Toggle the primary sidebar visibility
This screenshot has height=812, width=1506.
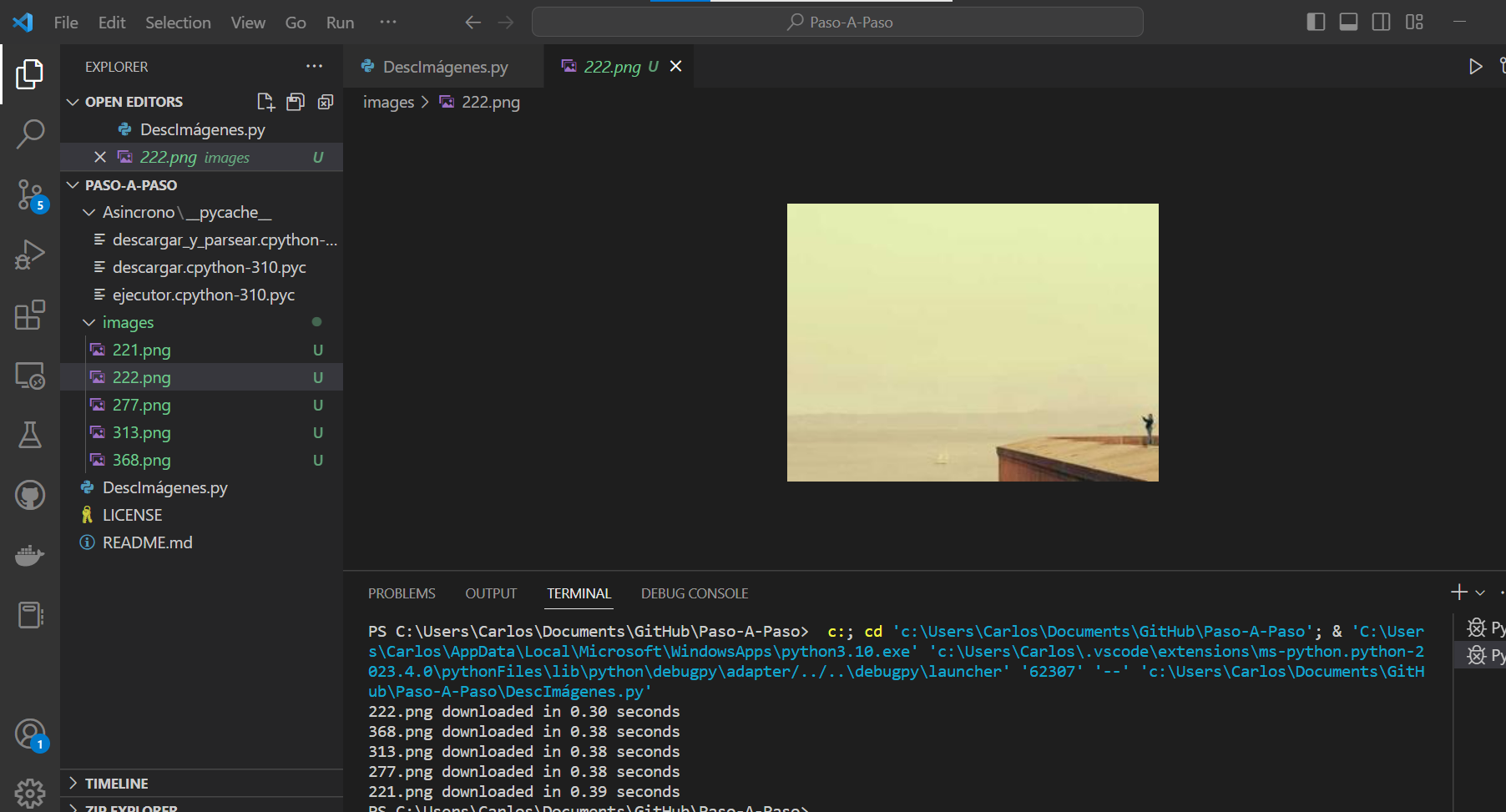coord(1316,22)
